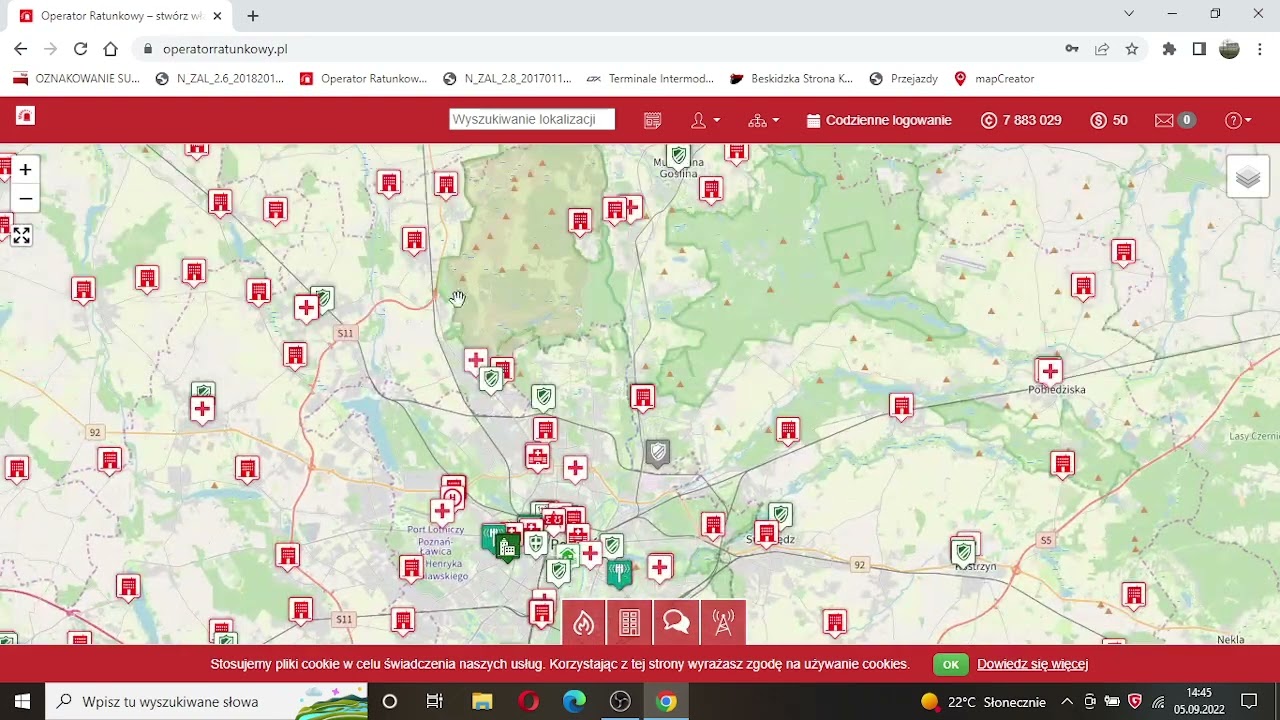This screenshot has height=720, width=1280.
Task: Expand the user profile dropdown
Action: point(705,120)
